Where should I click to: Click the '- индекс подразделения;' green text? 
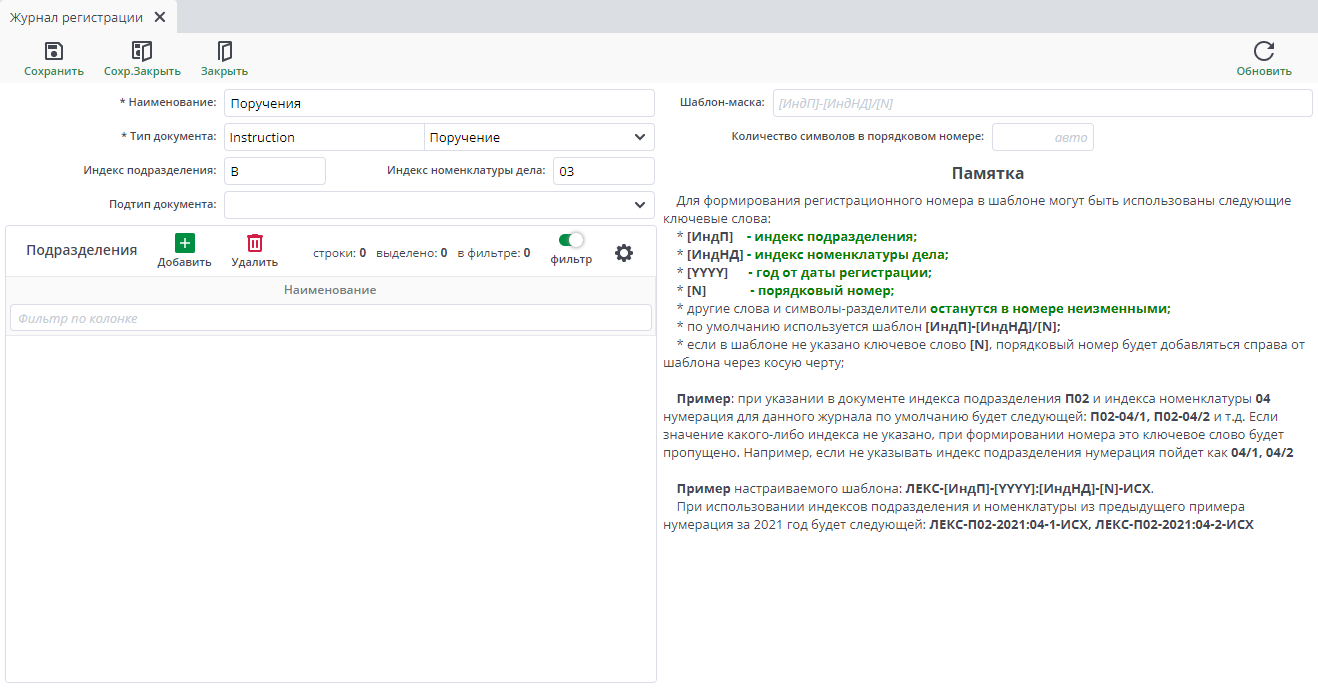tap(831, 236)
